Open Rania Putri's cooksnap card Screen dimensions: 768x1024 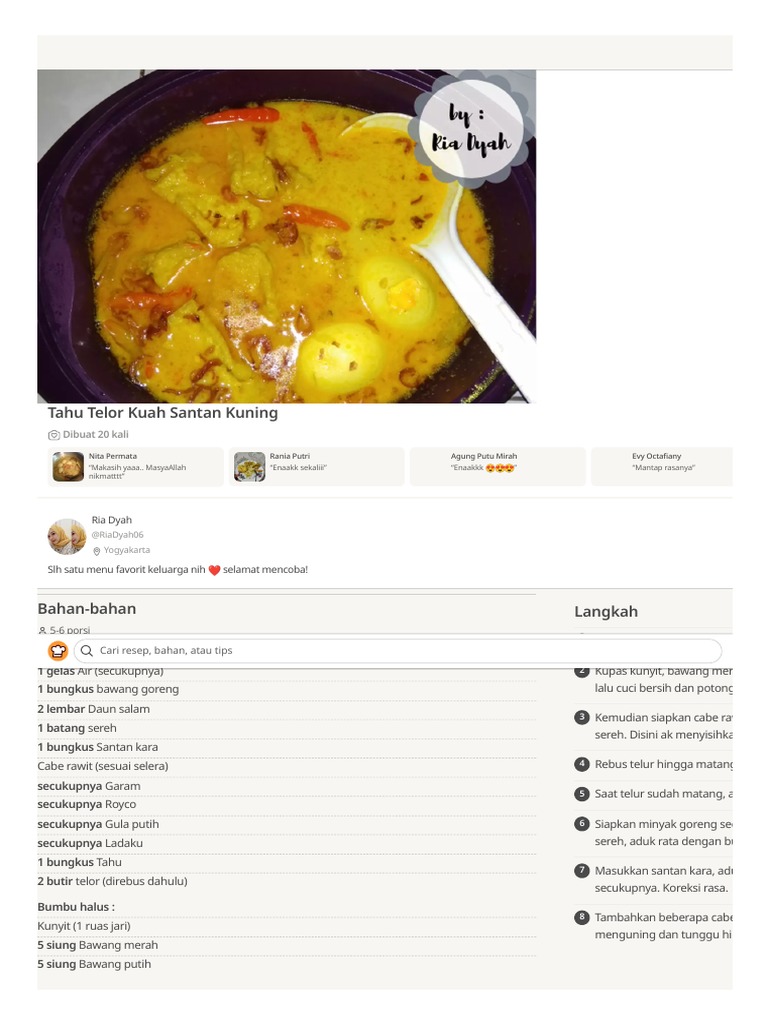click(317, 466)
